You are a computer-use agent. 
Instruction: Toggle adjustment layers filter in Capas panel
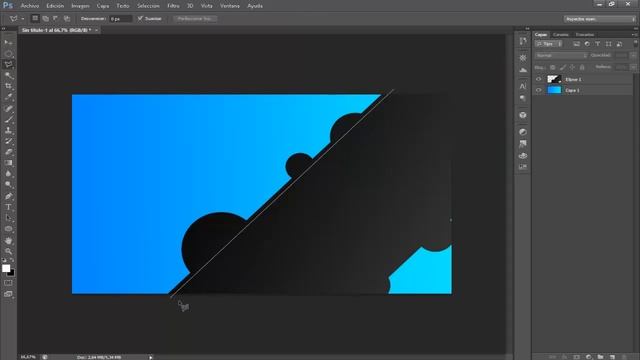pyautogui.click(x=587, y=44)
